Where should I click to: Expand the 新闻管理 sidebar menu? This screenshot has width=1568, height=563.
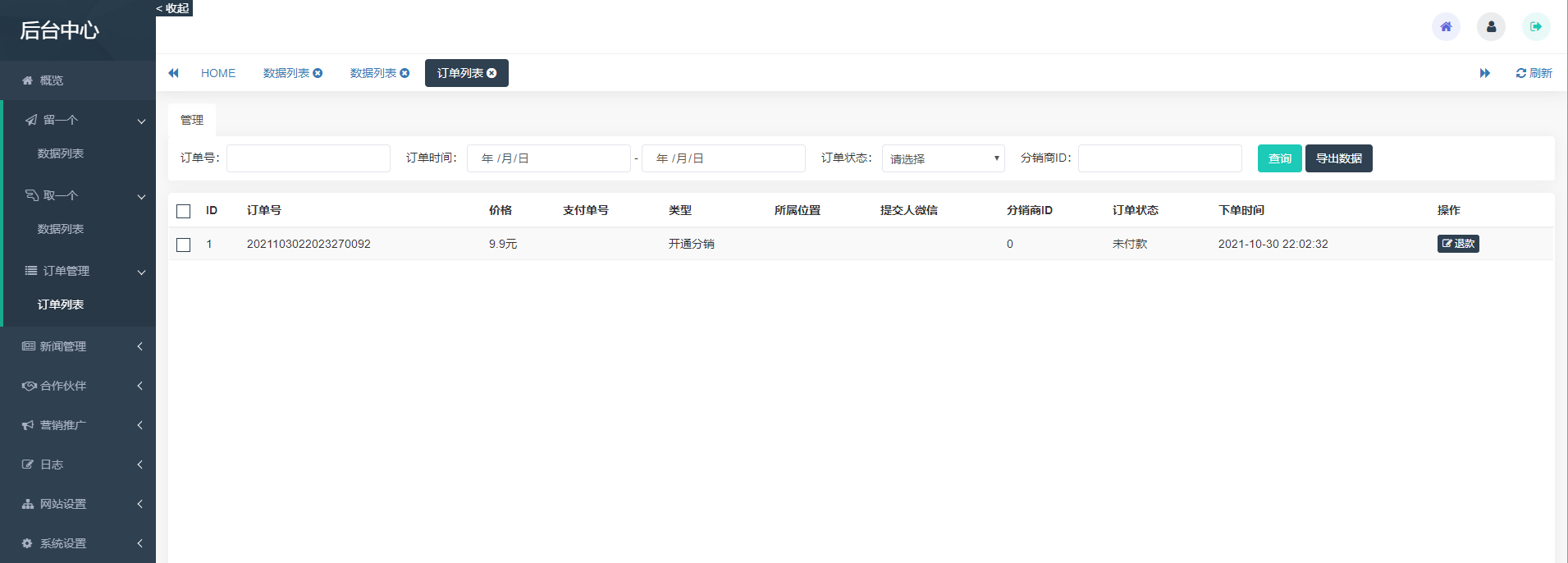tap(78, 346)
